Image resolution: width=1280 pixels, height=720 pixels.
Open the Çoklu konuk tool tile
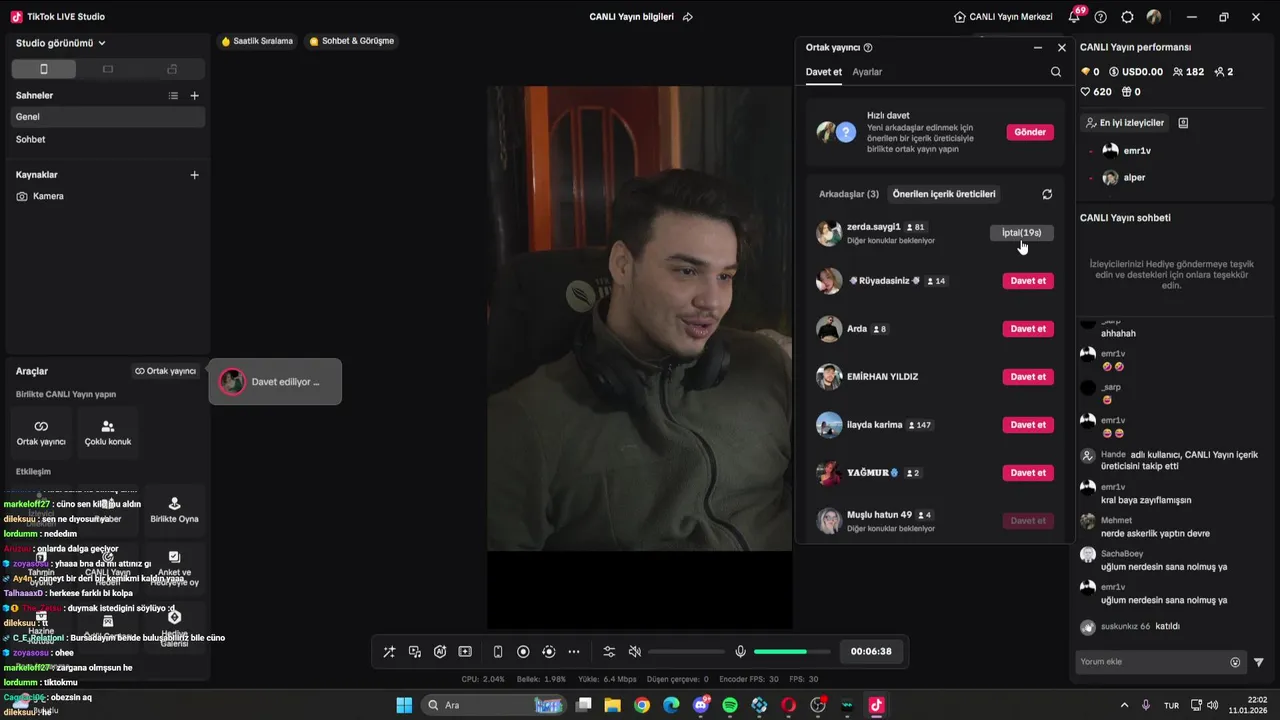pos(108,432)
